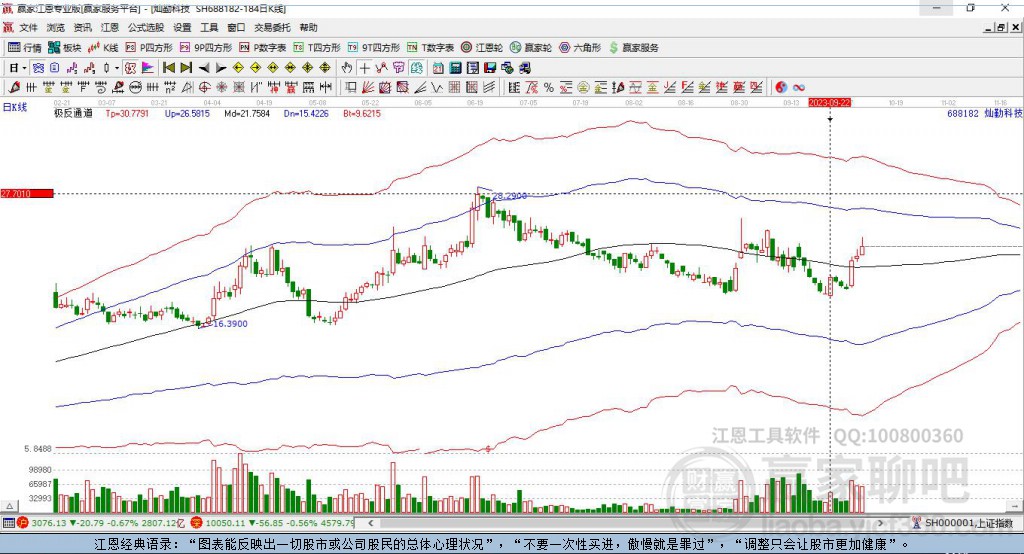
Task: Open the P数字表 tool
Action: (263, 48)
